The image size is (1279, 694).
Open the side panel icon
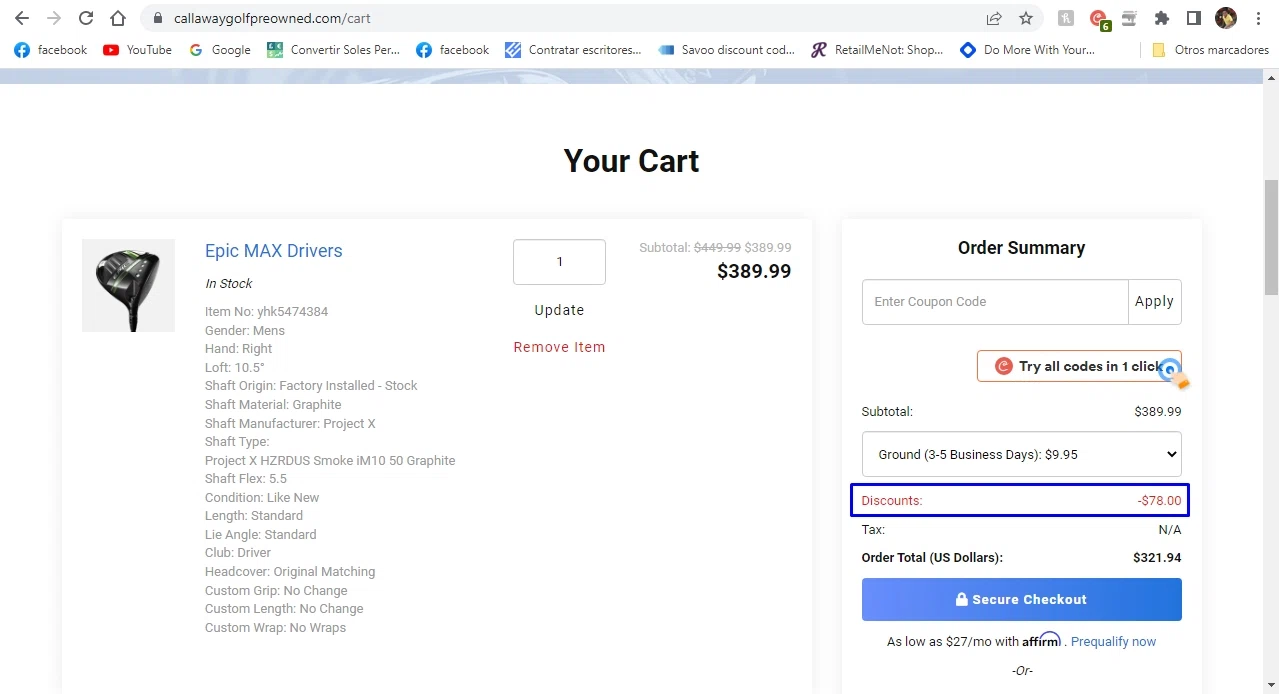pos(1193,18)
